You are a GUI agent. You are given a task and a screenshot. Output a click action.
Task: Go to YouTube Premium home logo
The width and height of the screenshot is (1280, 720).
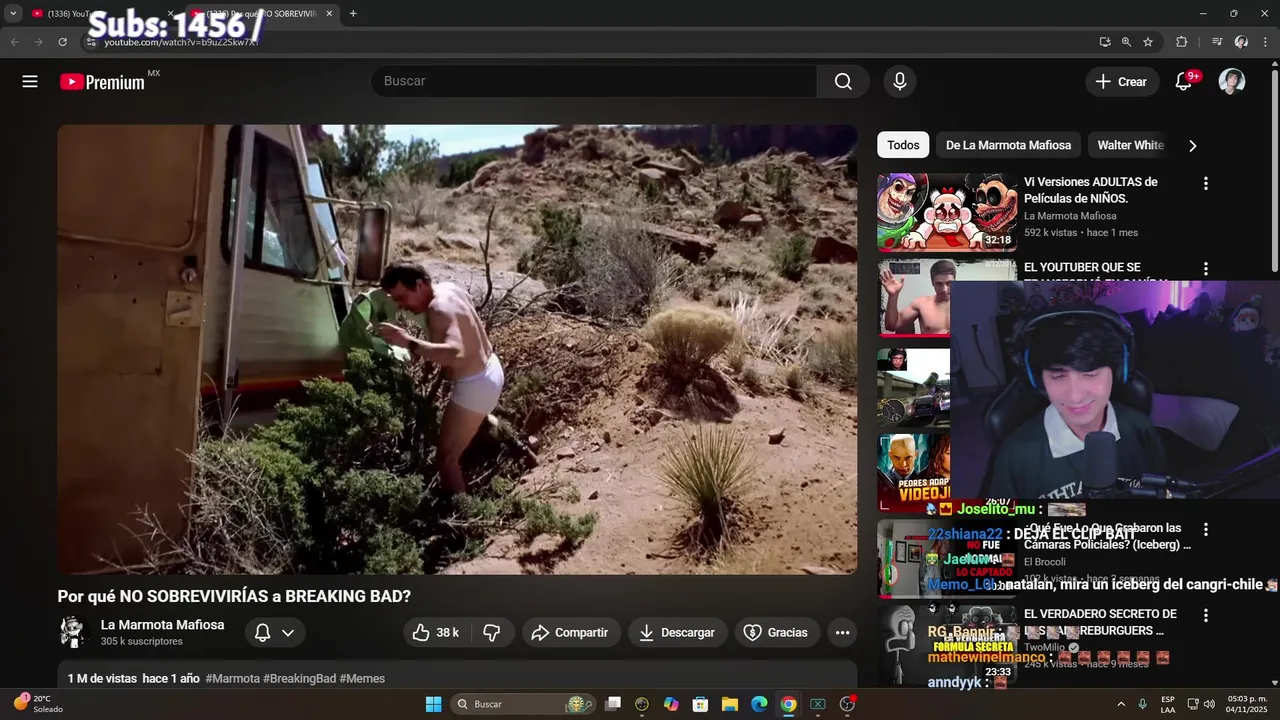click(102, 82)
